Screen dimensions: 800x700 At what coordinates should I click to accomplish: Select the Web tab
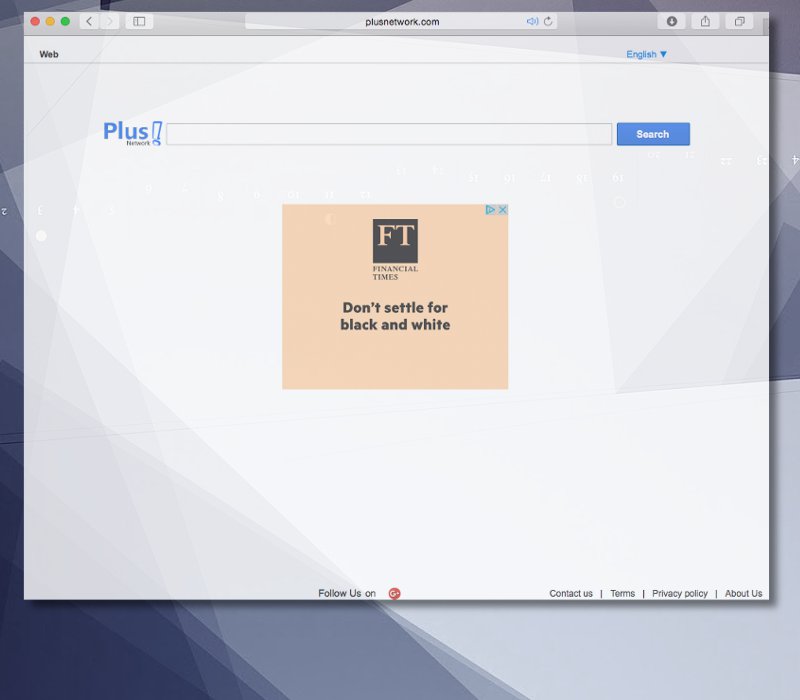(x=49, y=54)
